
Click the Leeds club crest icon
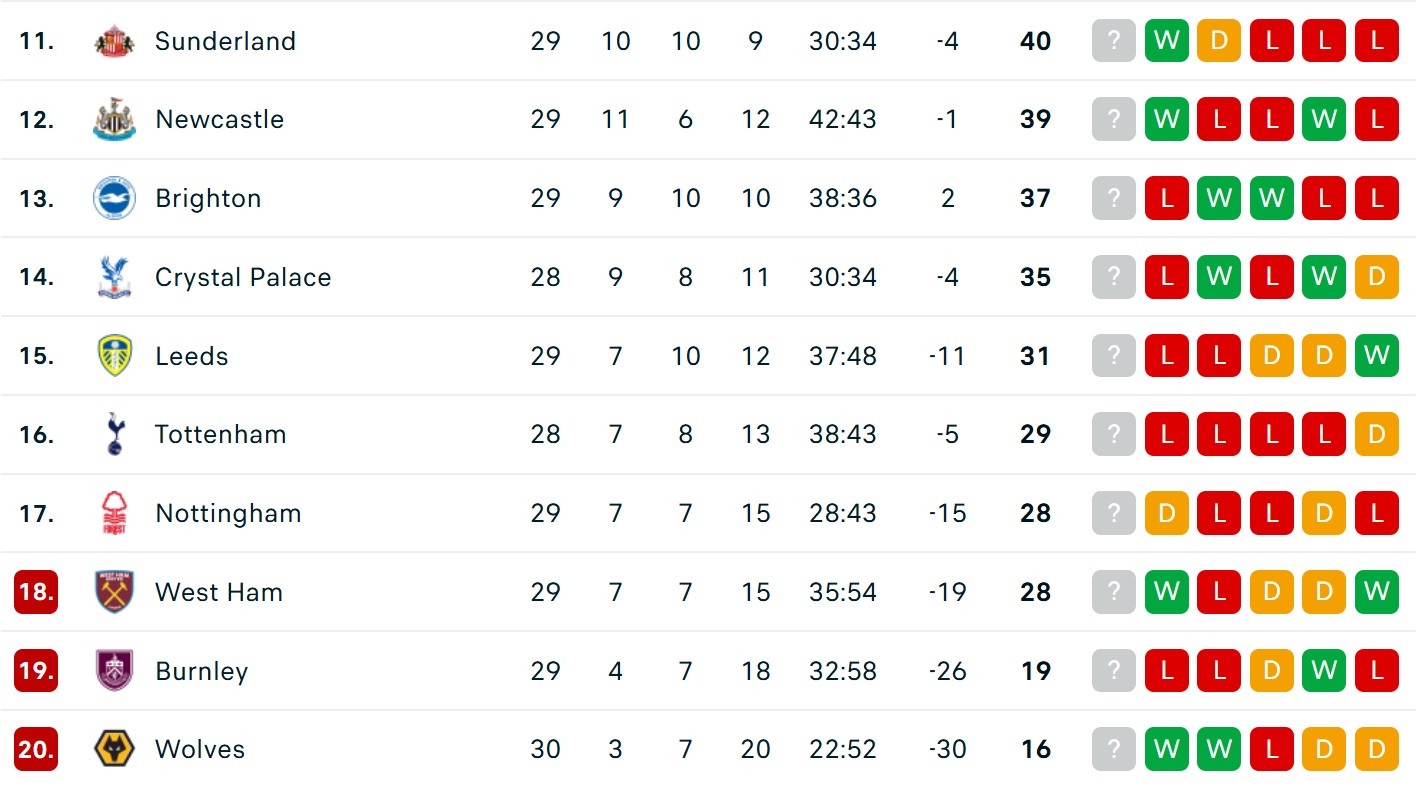click(114, 356)
